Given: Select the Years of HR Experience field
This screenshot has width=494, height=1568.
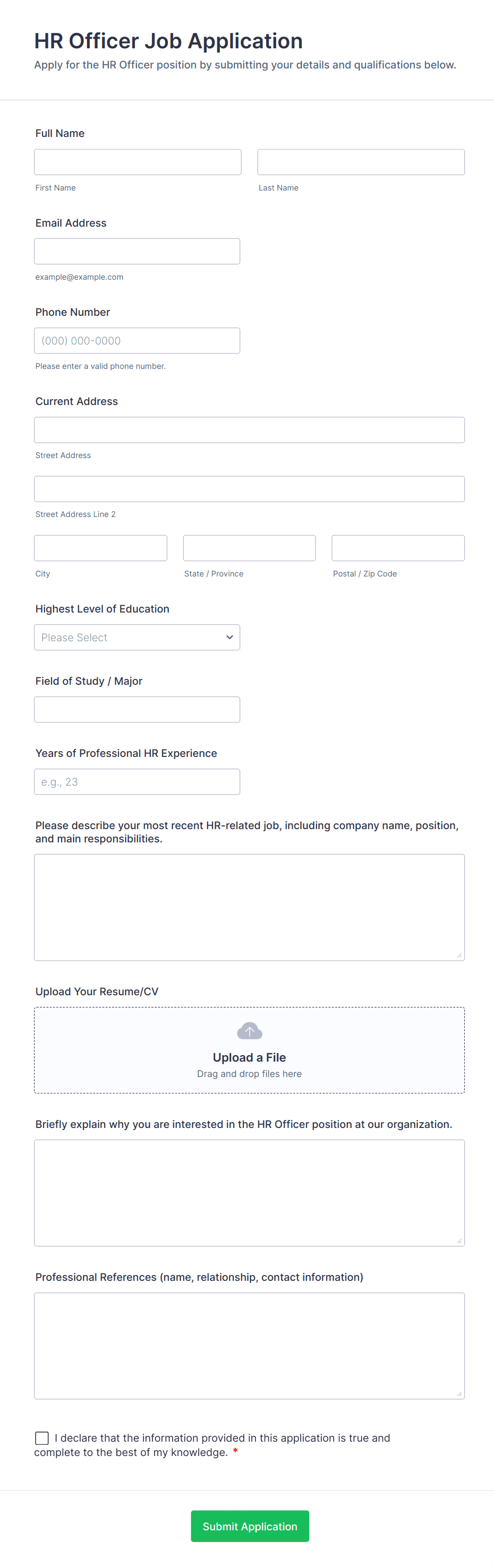Looking at the screenshot, I should pyautogui.click(x=137, y=781).
